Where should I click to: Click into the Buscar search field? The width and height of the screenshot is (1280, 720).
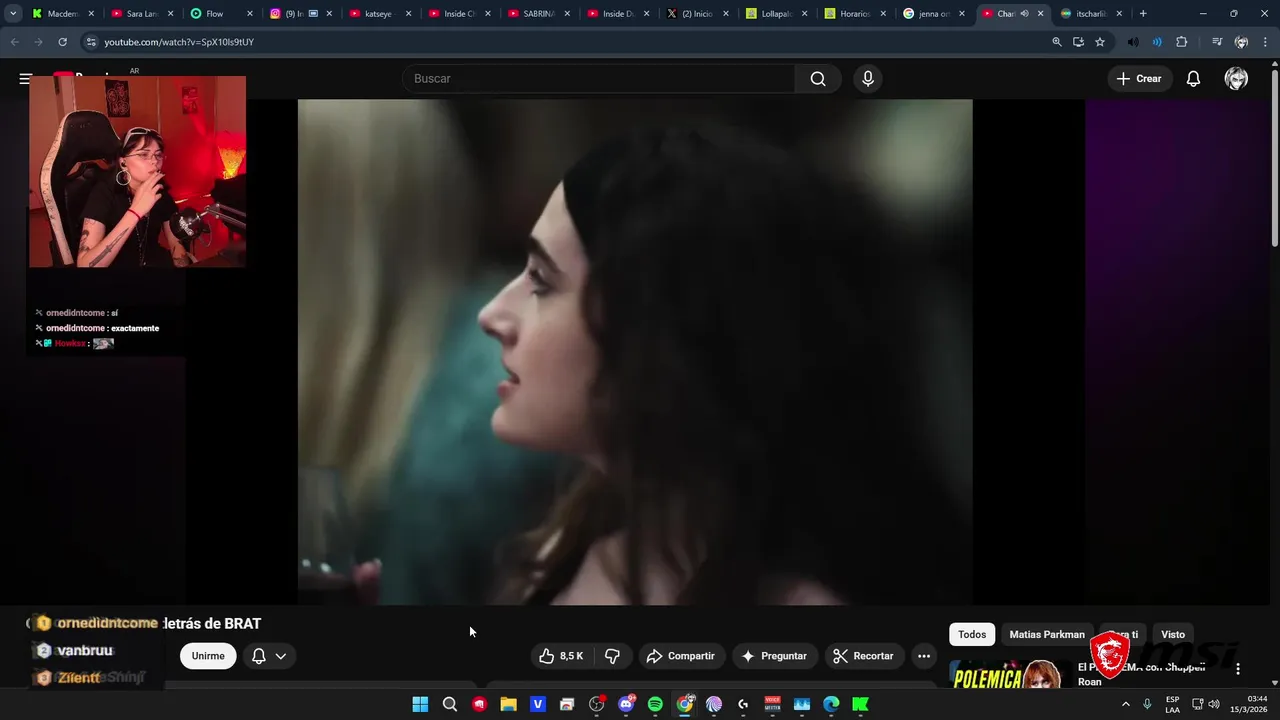click(x=599, y=79)
